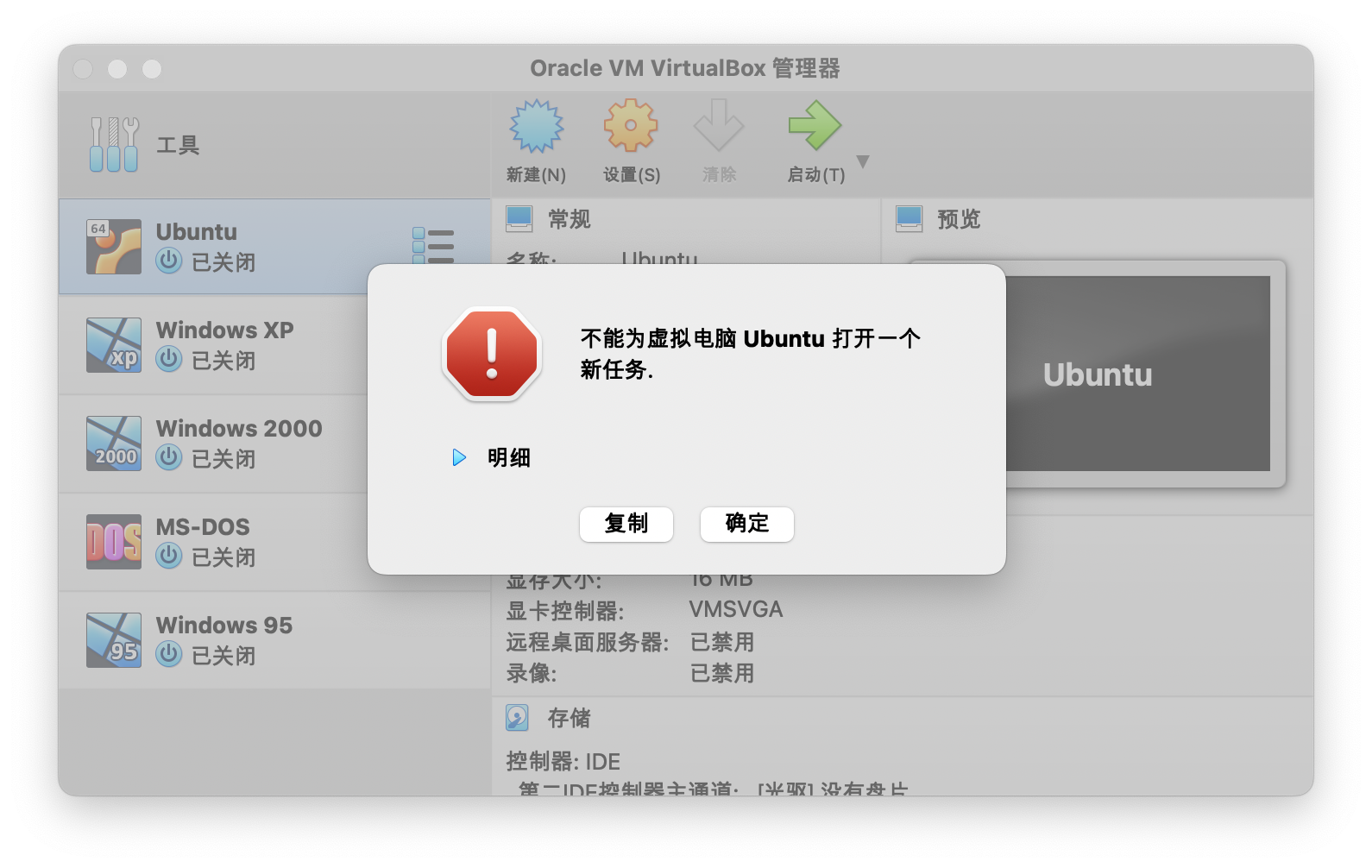Screen dimensions: 1372x868
Task: Click the Windows 95 name text
Action: click(x=224, y=626)
